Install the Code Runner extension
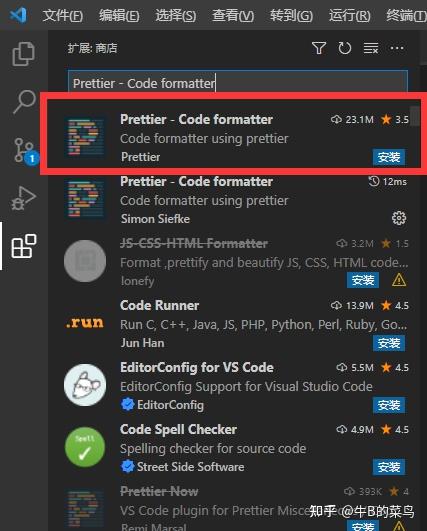Image resolution: width=427 pixels, height=531 pixels. (x=389, y=343)
